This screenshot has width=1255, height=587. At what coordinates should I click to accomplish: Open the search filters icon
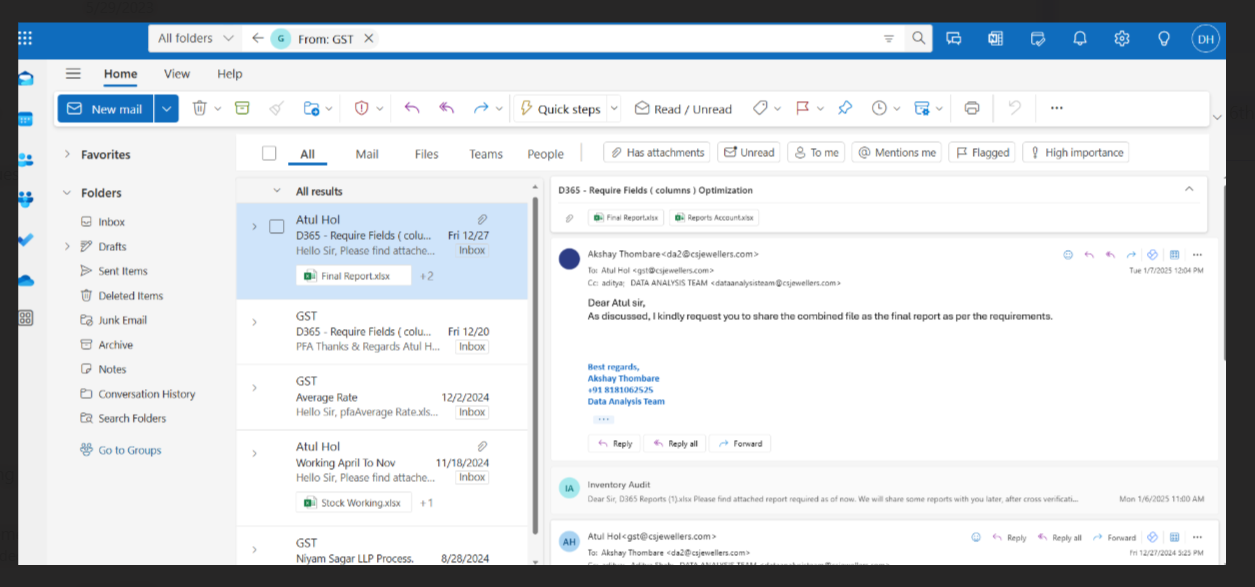point(889,38)
